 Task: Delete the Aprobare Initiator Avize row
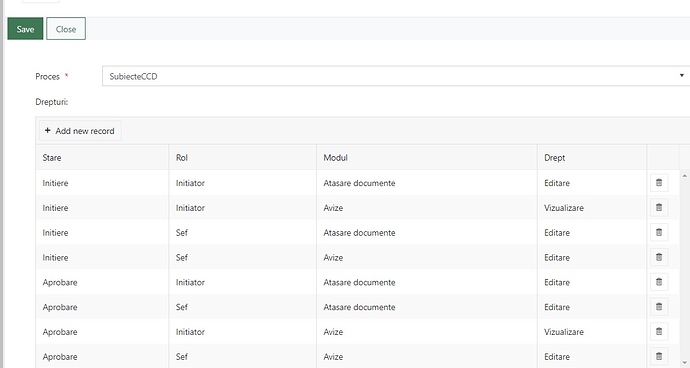(659, 331)
